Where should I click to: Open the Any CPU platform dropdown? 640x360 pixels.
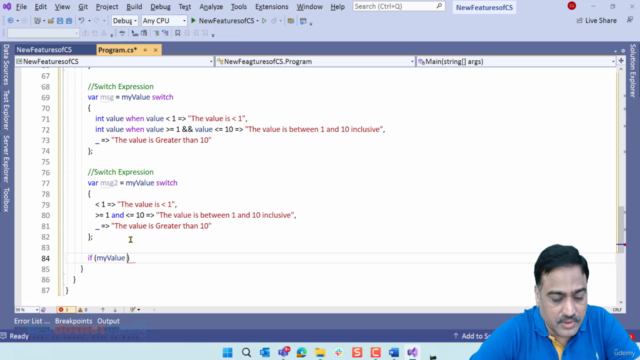pos(164,20)
